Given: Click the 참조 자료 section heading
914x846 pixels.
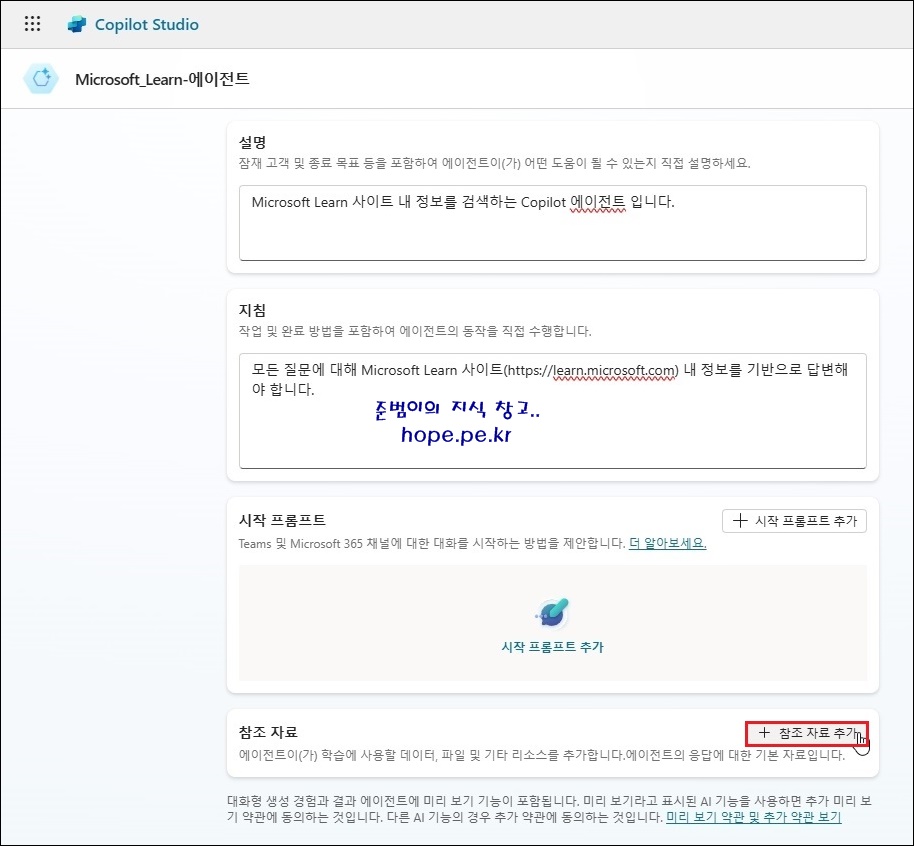Looking at the screenshot, I should (268, 732).
